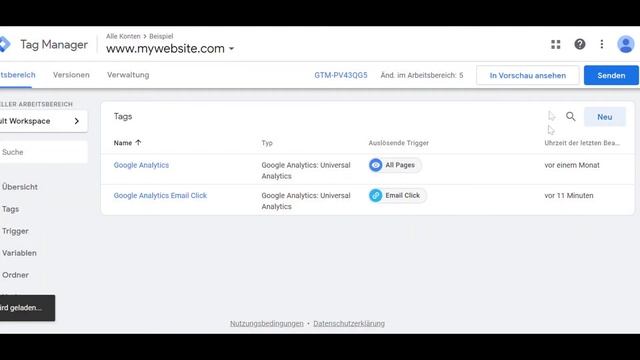The width and height of the screenshot is (640, 360).
Task: Toggle sort arrow beside Name column
Action: [138, 142]
